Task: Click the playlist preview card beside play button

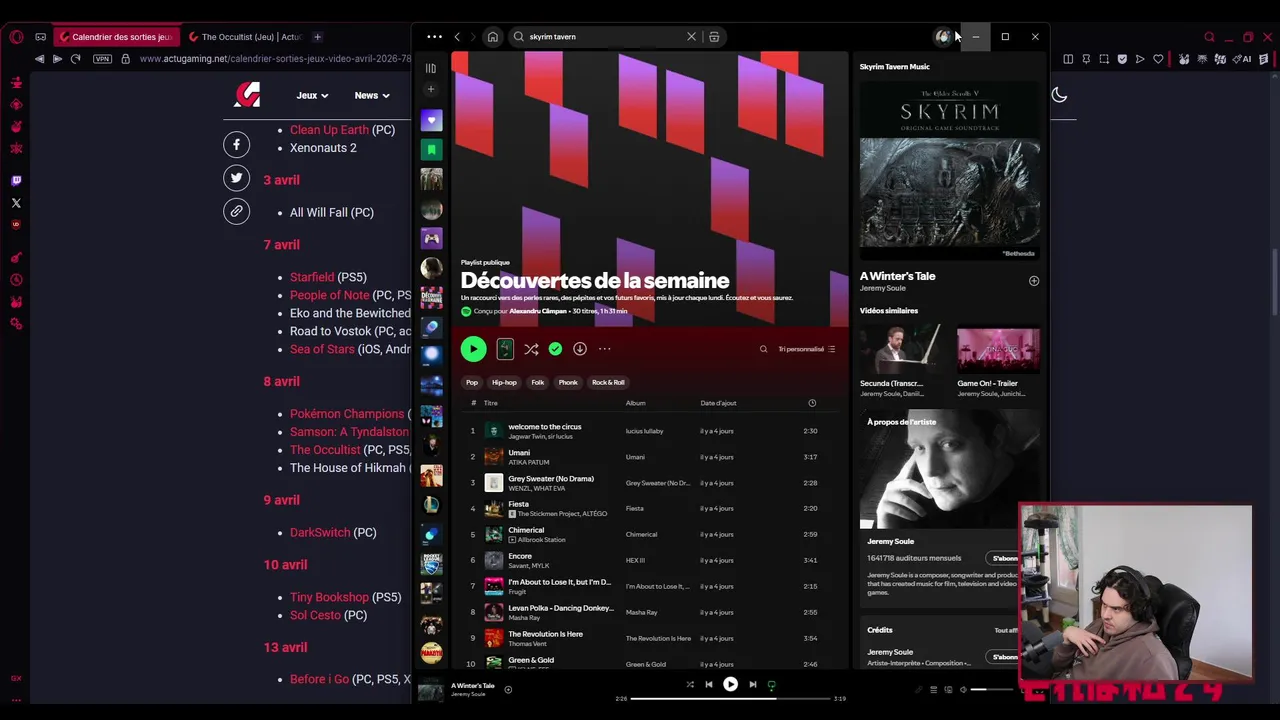Action: click(505, 349)
